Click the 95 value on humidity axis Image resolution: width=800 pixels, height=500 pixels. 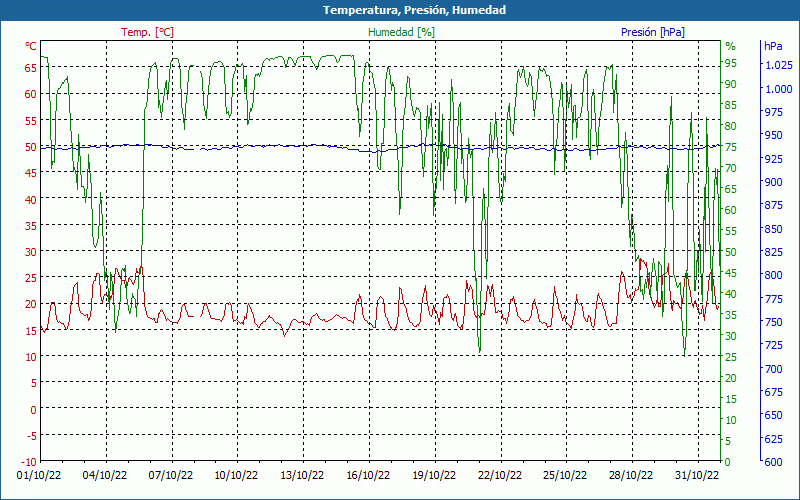tap(731, 63)
